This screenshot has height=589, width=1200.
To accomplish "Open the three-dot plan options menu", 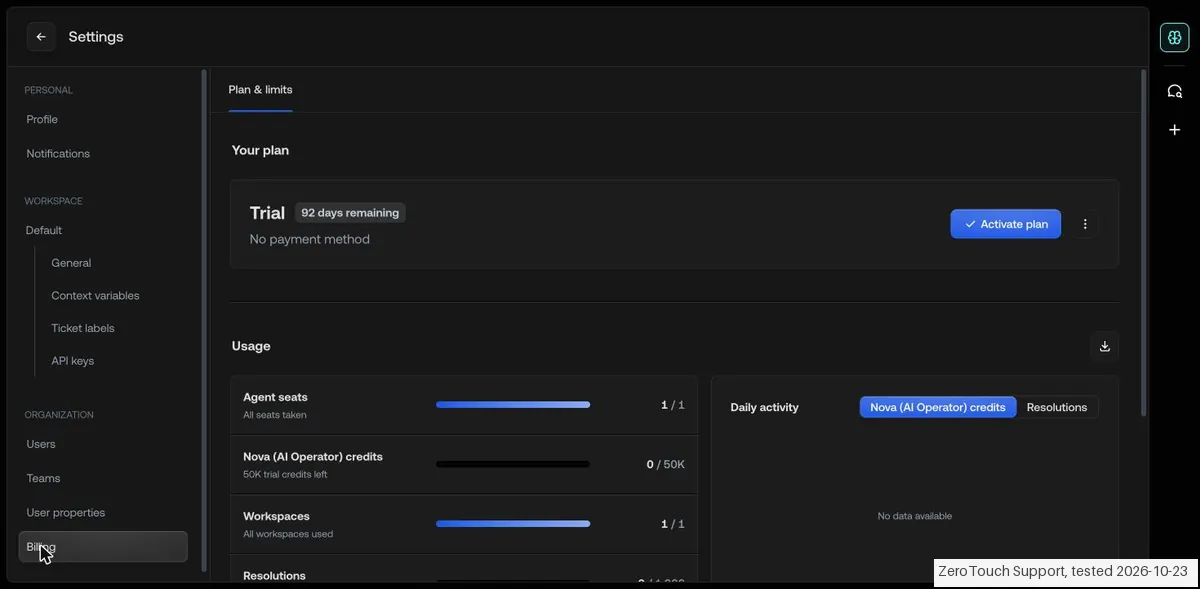I will [1085, 224].
